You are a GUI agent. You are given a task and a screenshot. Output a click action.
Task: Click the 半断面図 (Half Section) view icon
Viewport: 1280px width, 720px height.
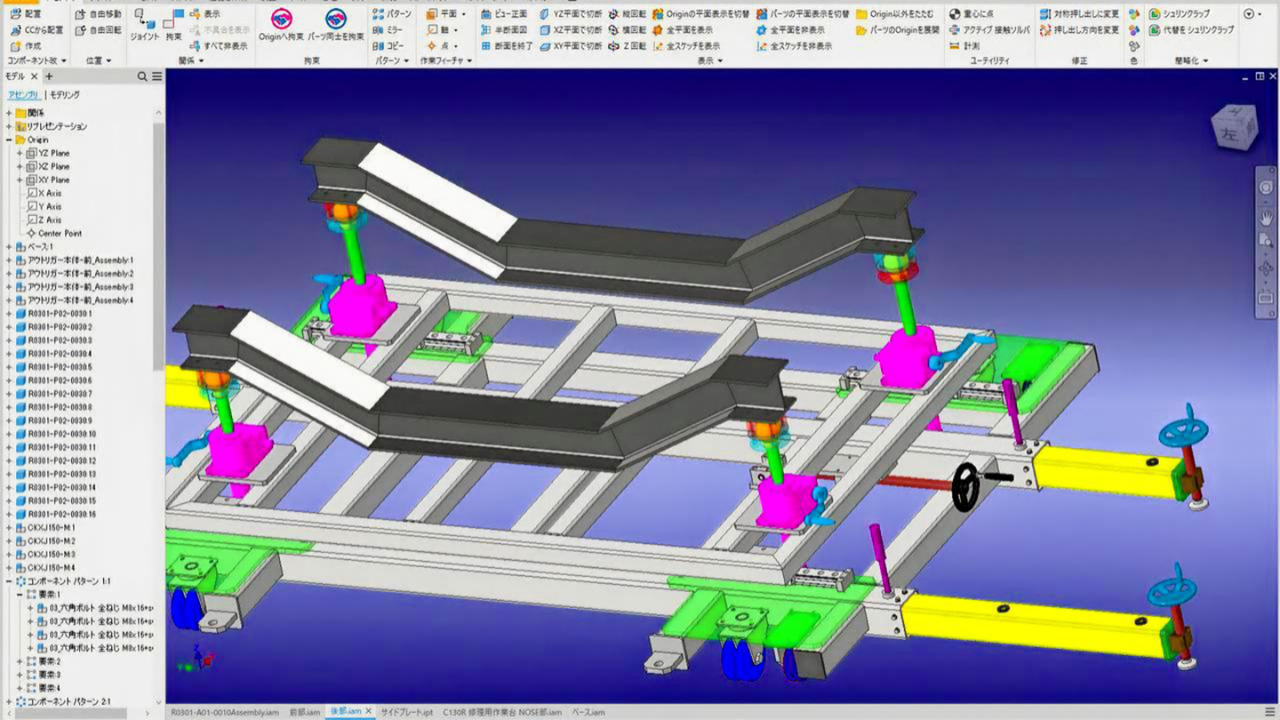tap(504, 30)
